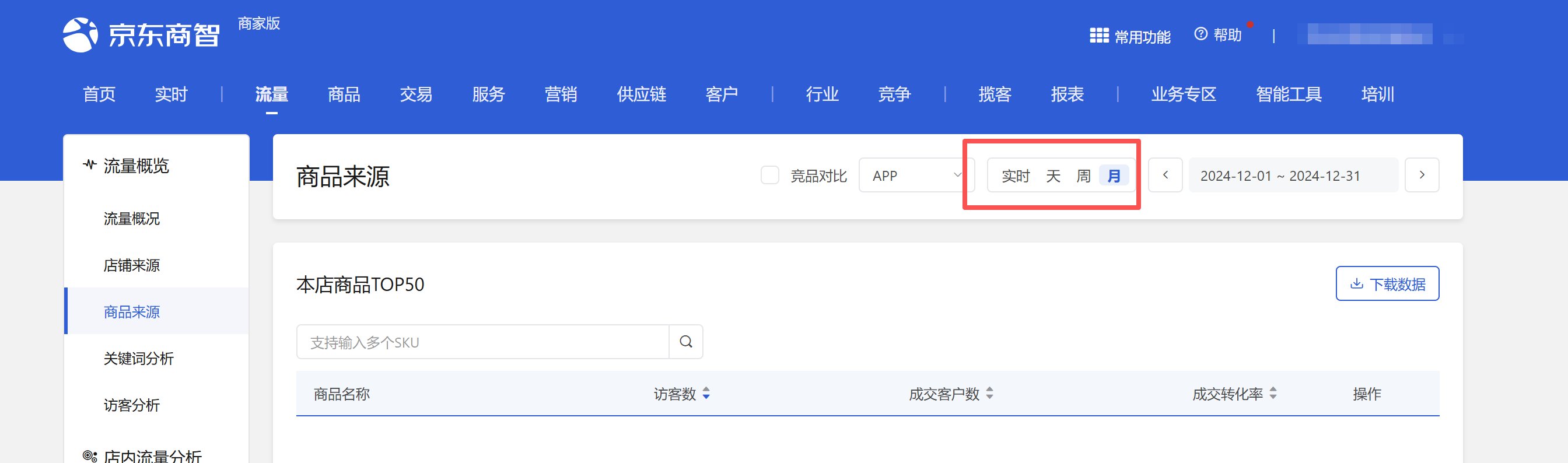Screen dimensions: 1568x463
Task: Sort the table by 访客数
Action: coord(706,394)
